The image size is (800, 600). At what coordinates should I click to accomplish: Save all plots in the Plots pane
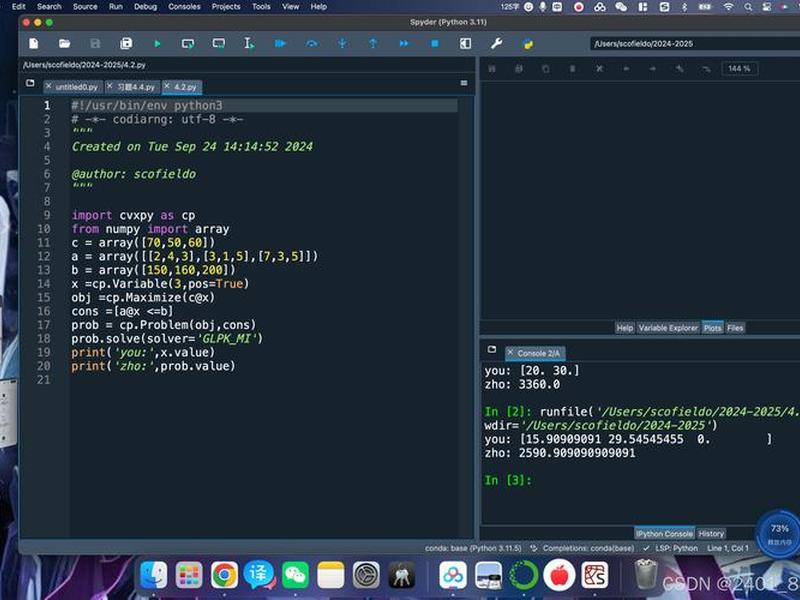tap(518, 68)
